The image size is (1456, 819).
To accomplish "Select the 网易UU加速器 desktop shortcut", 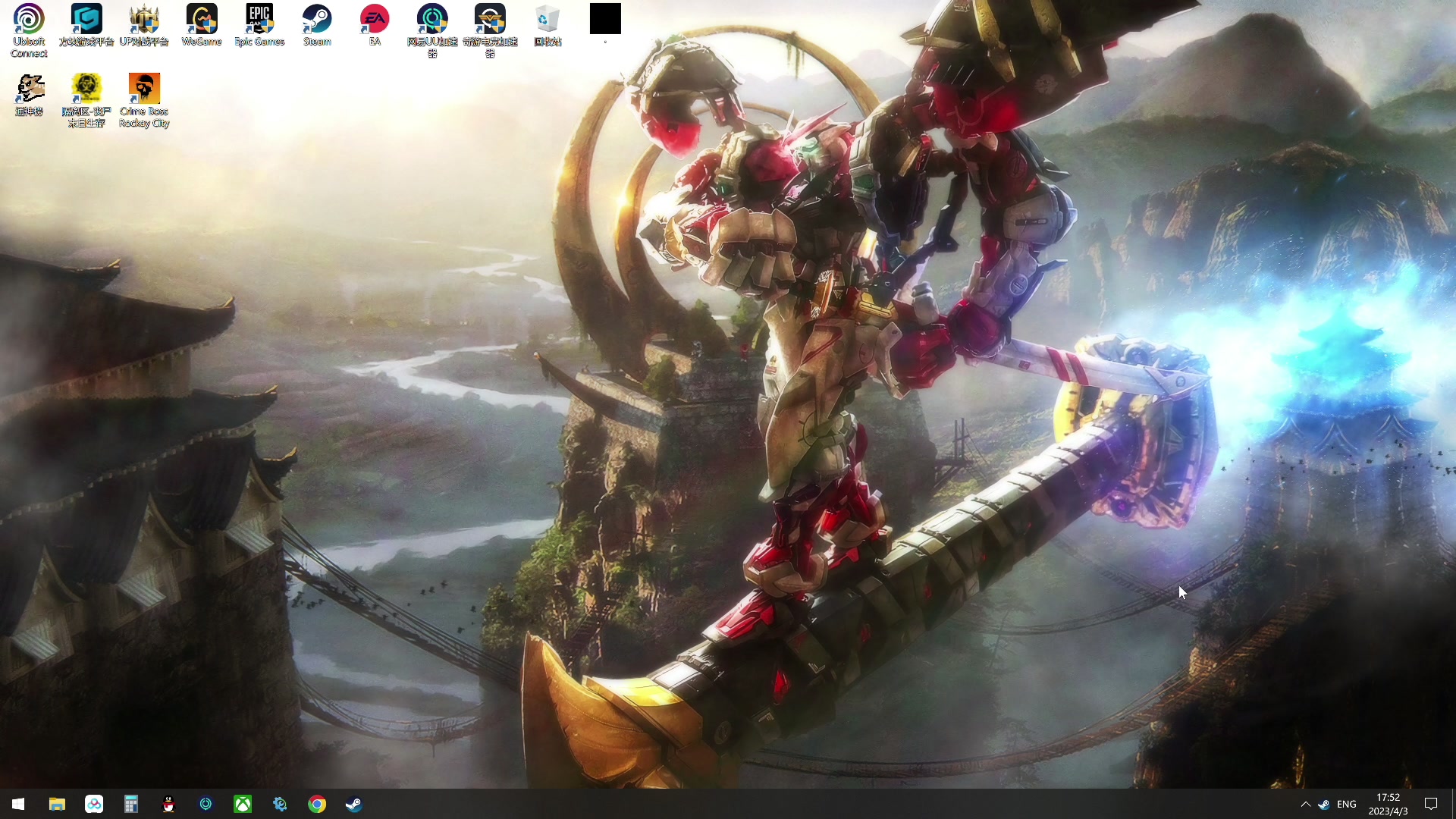I will [432, 30].
